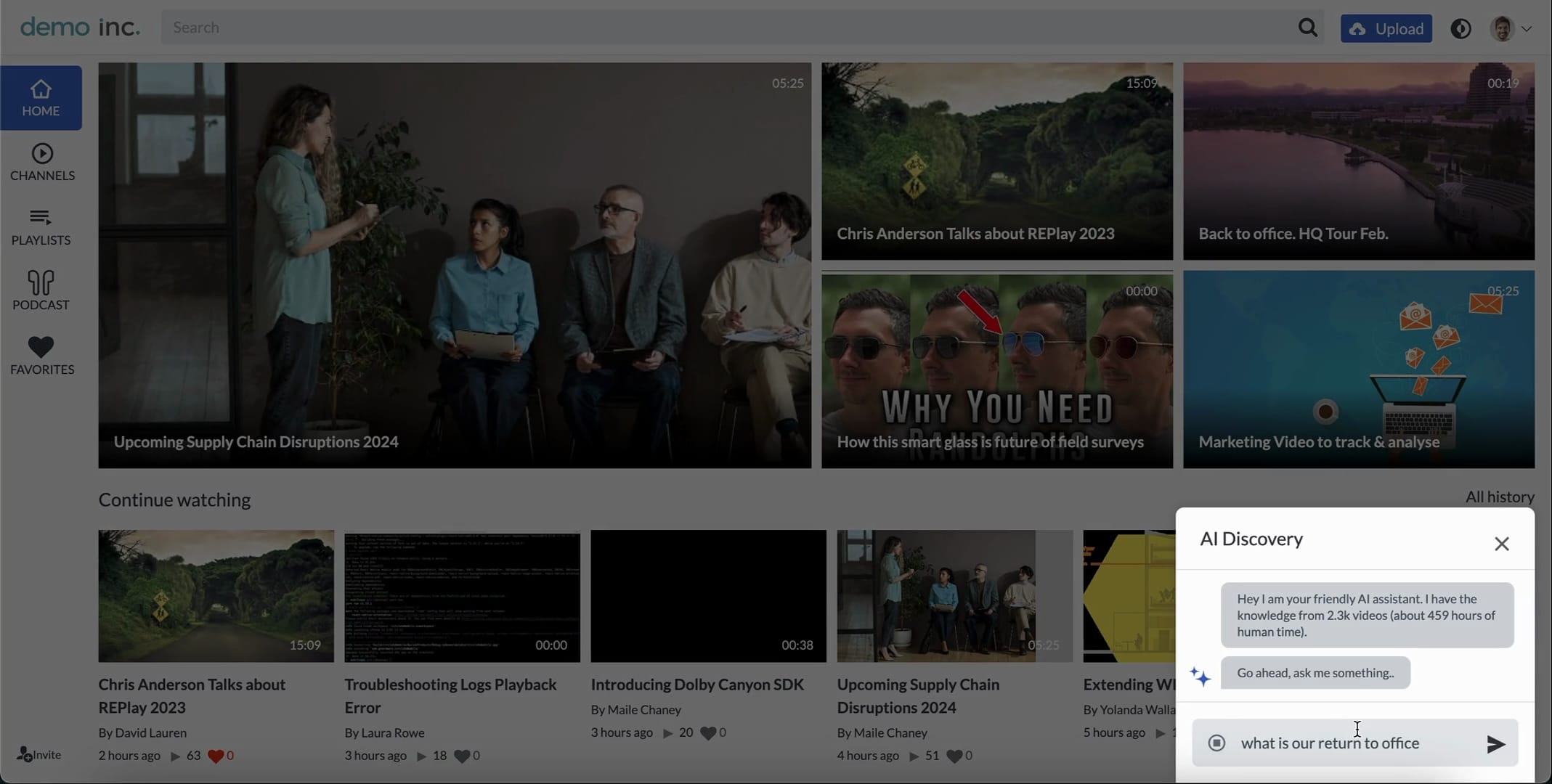Click the search magnifier icon
The image size is (1552, 784).
click(1307, 28)
